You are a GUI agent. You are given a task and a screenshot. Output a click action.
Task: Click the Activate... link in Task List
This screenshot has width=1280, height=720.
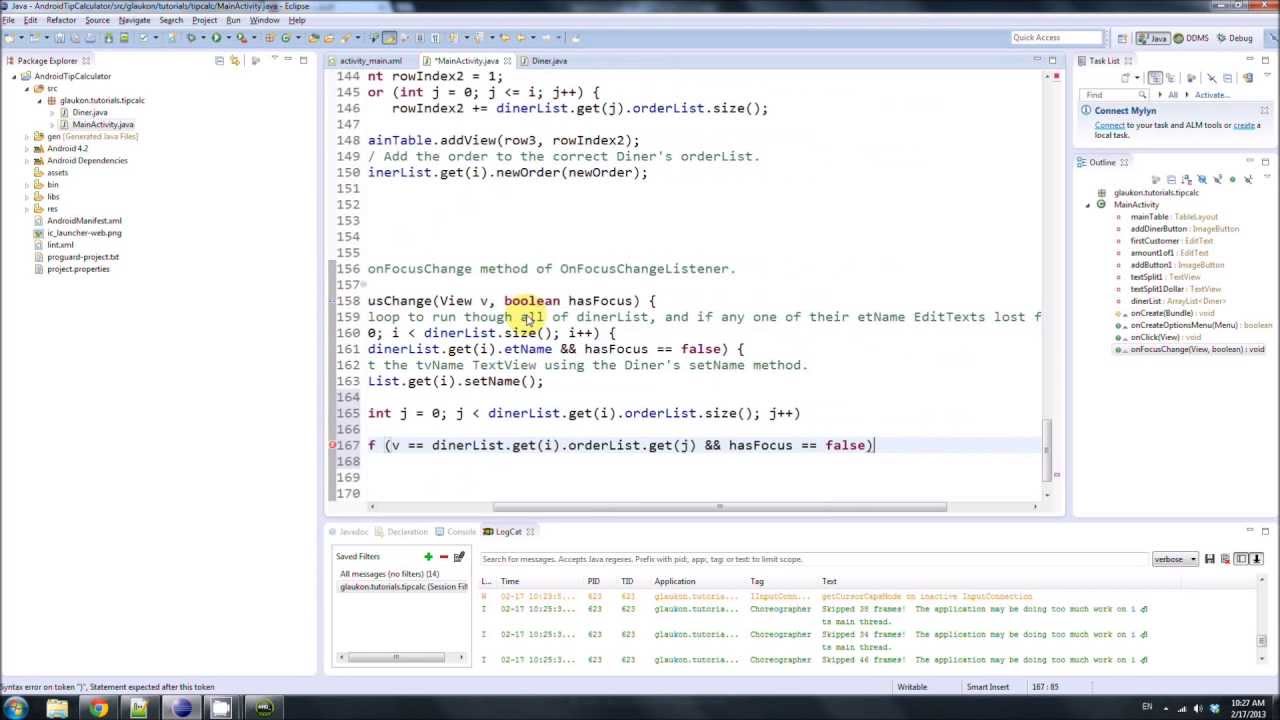click(1212, 95)
